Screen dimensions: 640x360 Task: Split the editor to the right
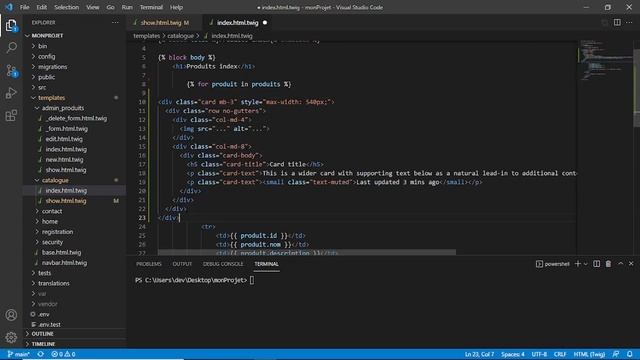[x=617, y=22]
